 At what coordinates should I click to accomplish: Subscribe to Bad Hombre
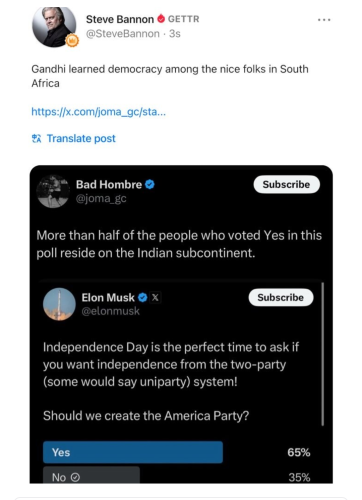tap(287, 184)
